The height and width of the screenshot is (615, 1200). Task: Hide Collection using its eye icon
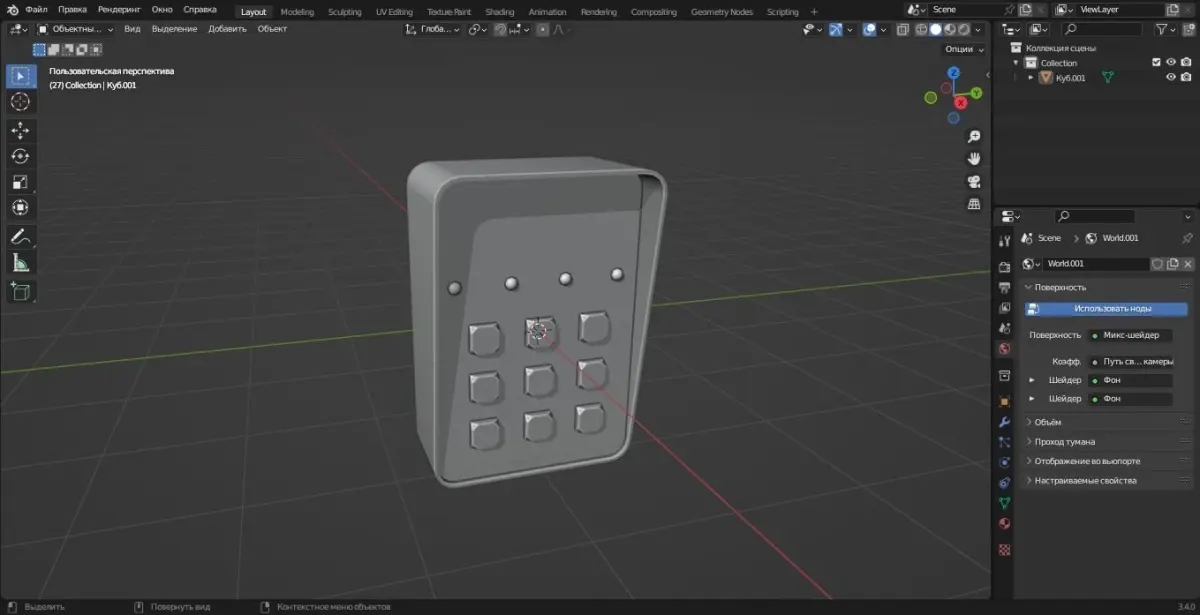[1171, 62]
